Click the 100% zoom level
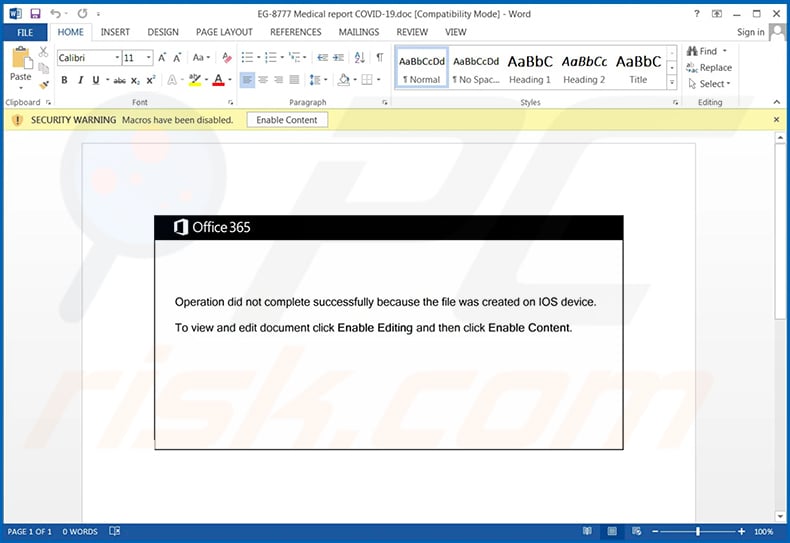This screenshot has height=543, width=790. coord(763,531)
